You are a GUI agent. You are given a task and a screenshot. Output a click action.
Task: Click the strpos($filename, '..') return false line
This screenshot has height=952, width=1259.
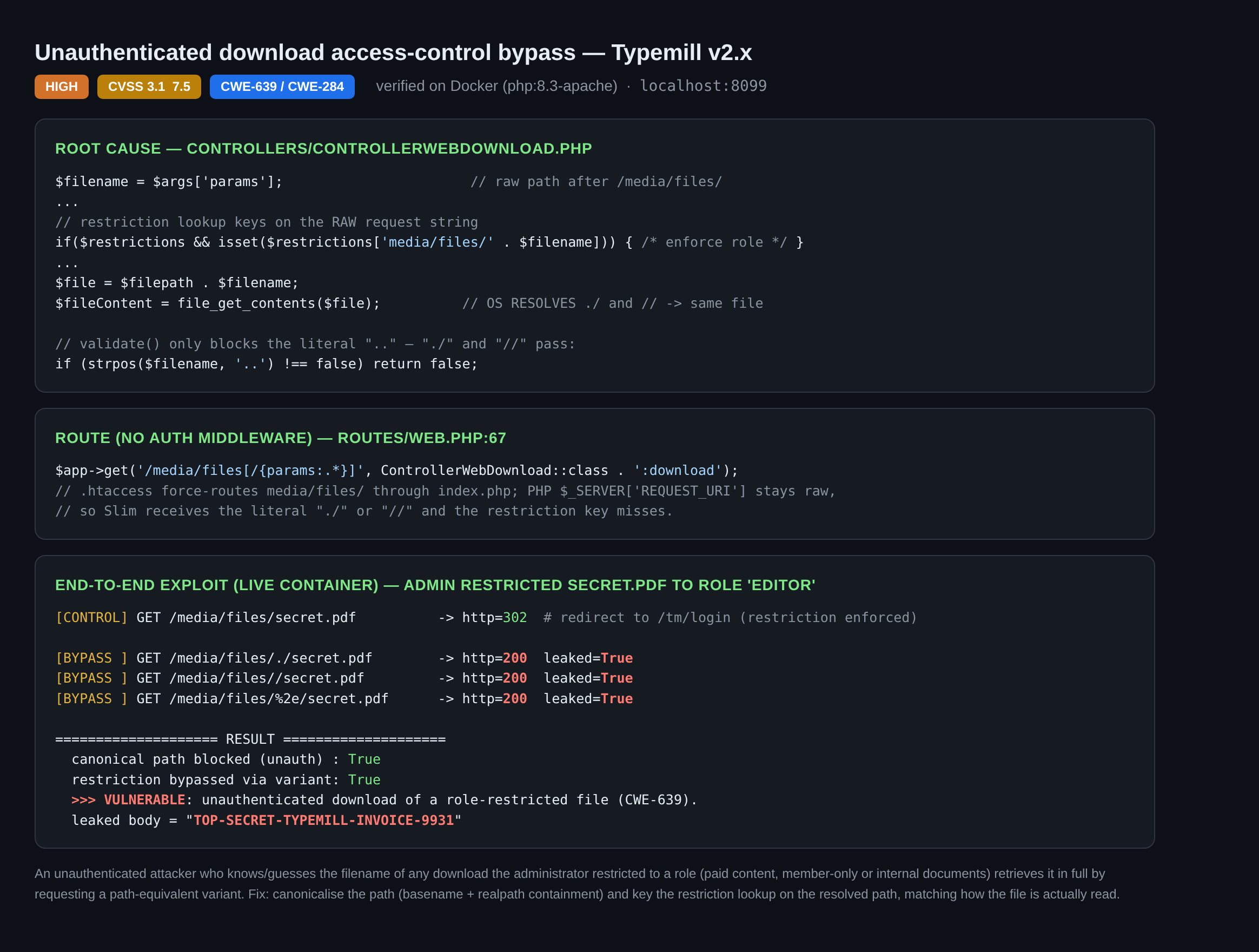pos(267,365)
